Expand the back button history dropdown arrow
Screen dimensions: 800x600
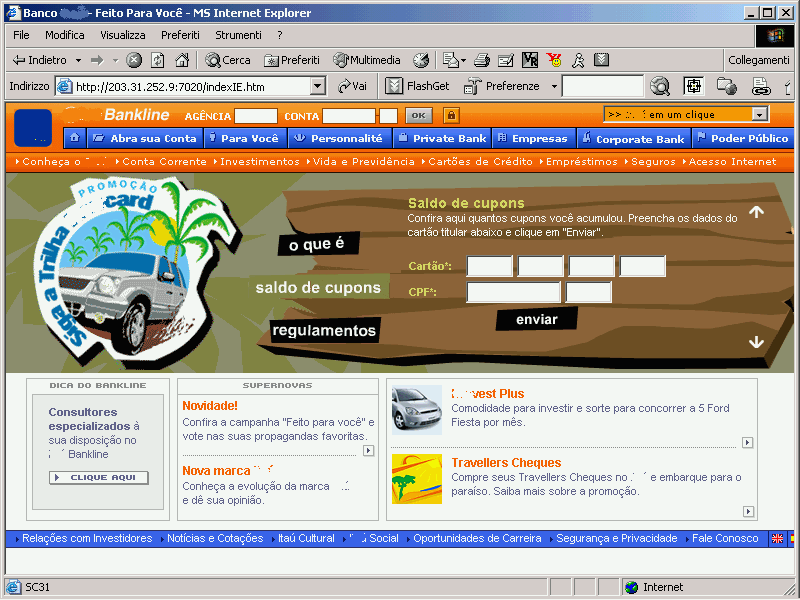[78, 60]
